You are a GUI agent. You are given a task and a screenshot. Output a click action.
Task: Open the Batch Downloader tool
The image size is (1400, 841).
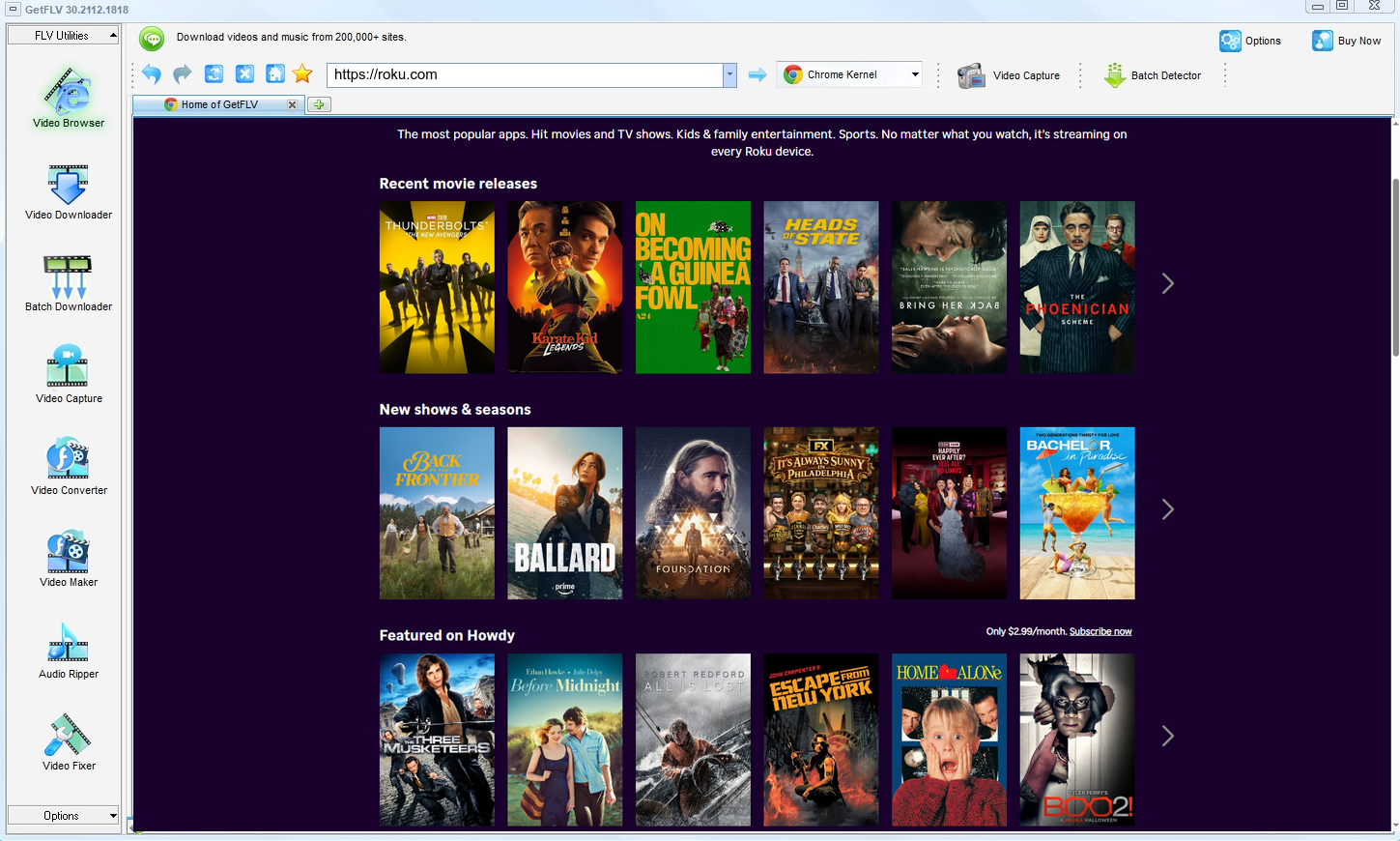[69, 283]
